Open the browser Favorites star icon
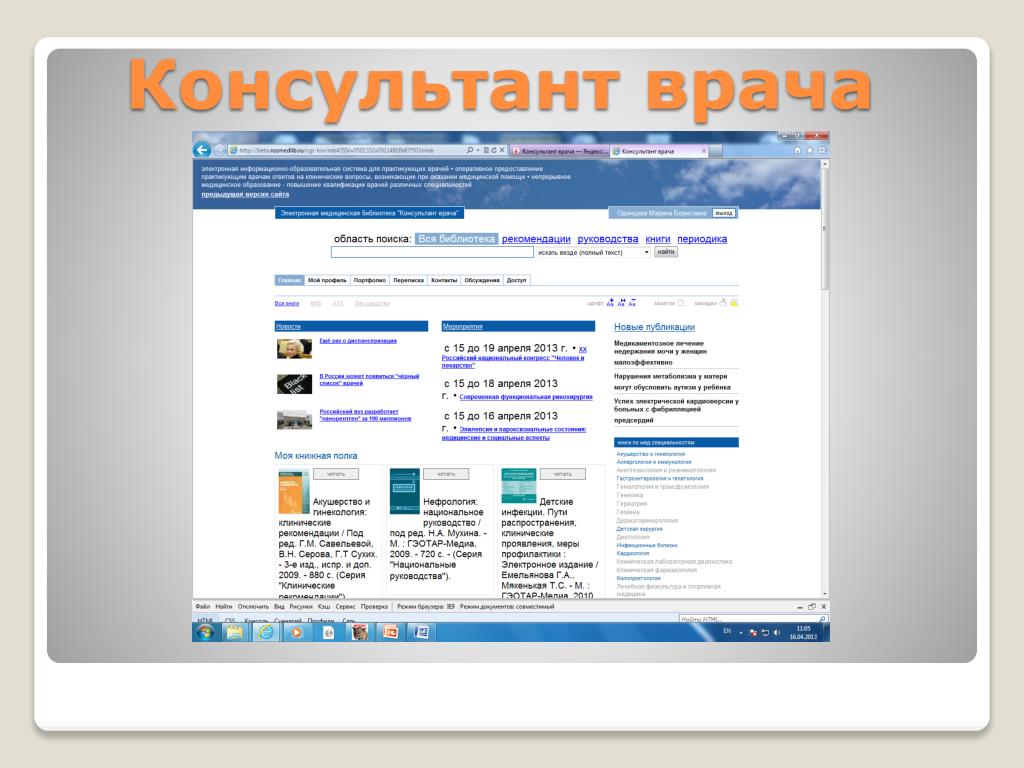This screenshot has height=768, width=1024. 810,150
